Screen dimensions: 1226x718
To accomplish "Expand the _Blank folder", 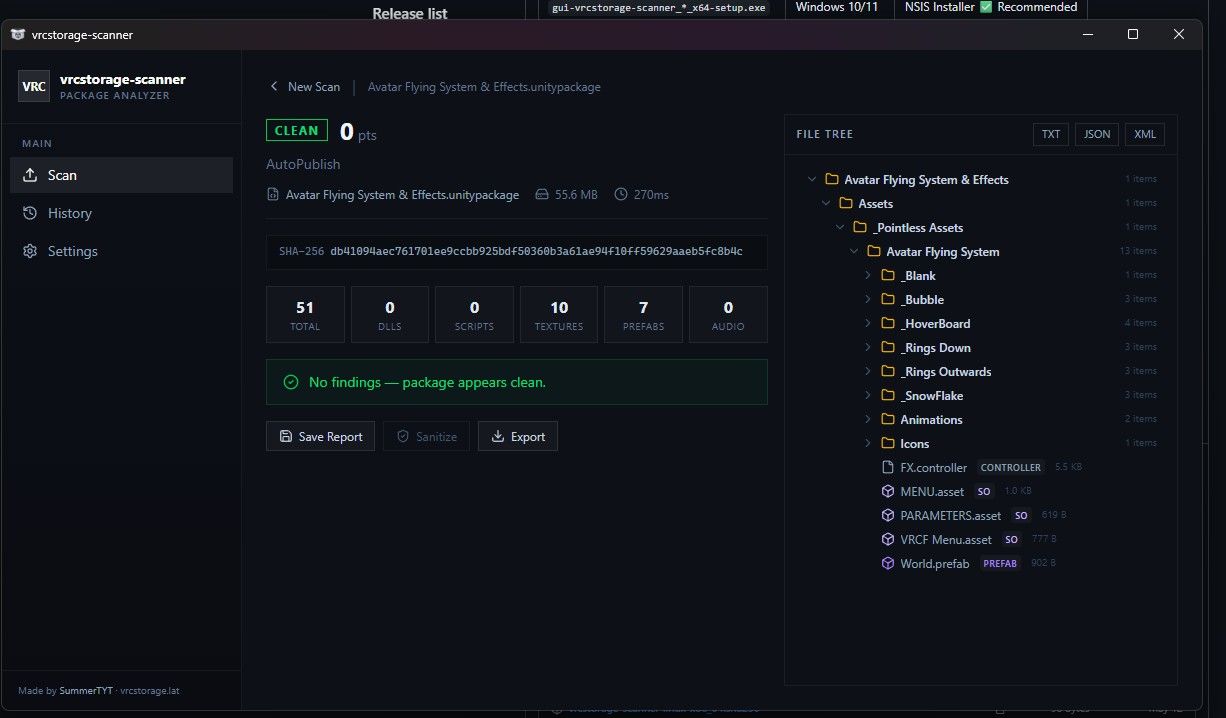I will click(868, 276).
